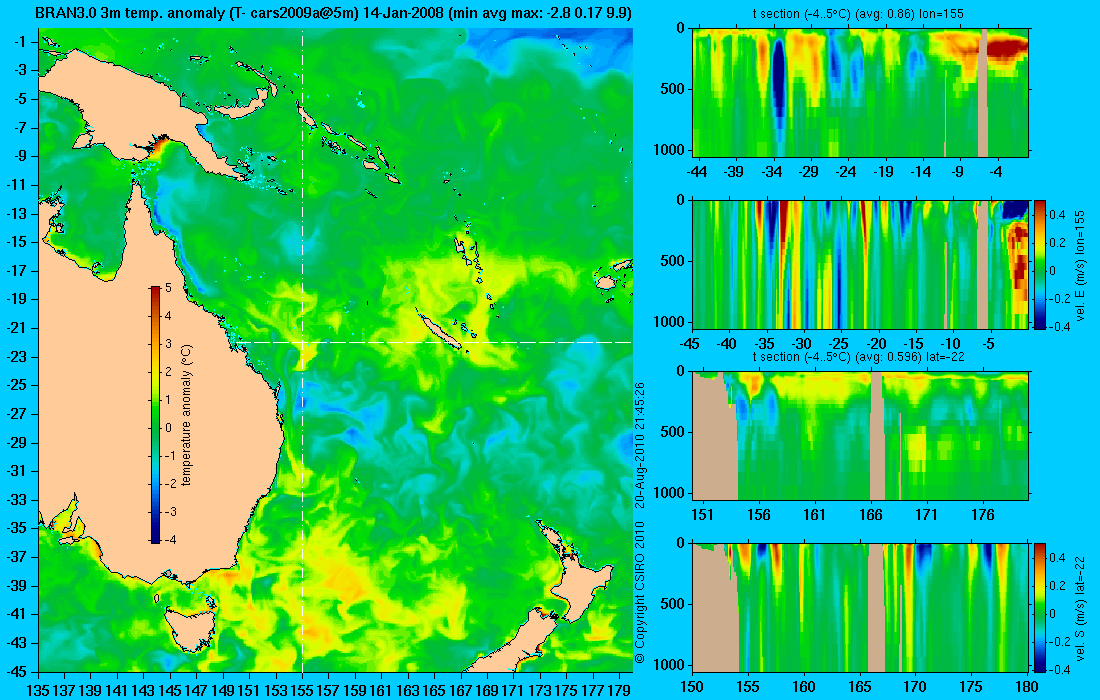Click depth label 1000 on vel. E plot

pyautogui.click(x=669, y=321)
